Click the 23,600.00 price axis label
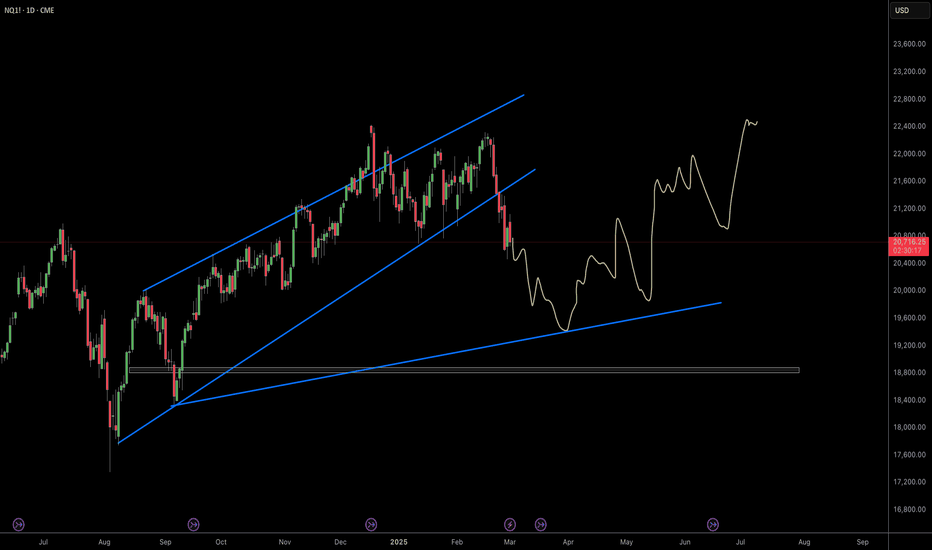This screenshot has width=932, height=550. pyautogui.click(x=909, y=44)
